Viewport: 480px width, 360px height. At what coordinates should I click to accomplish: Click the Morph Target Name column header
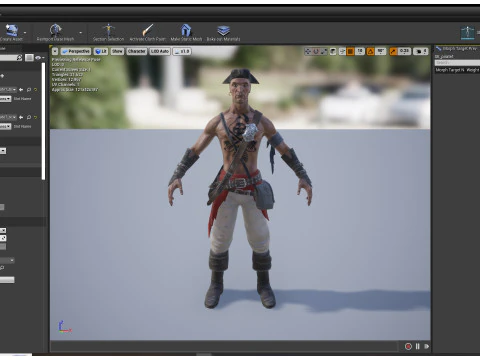tap(449, 70)
